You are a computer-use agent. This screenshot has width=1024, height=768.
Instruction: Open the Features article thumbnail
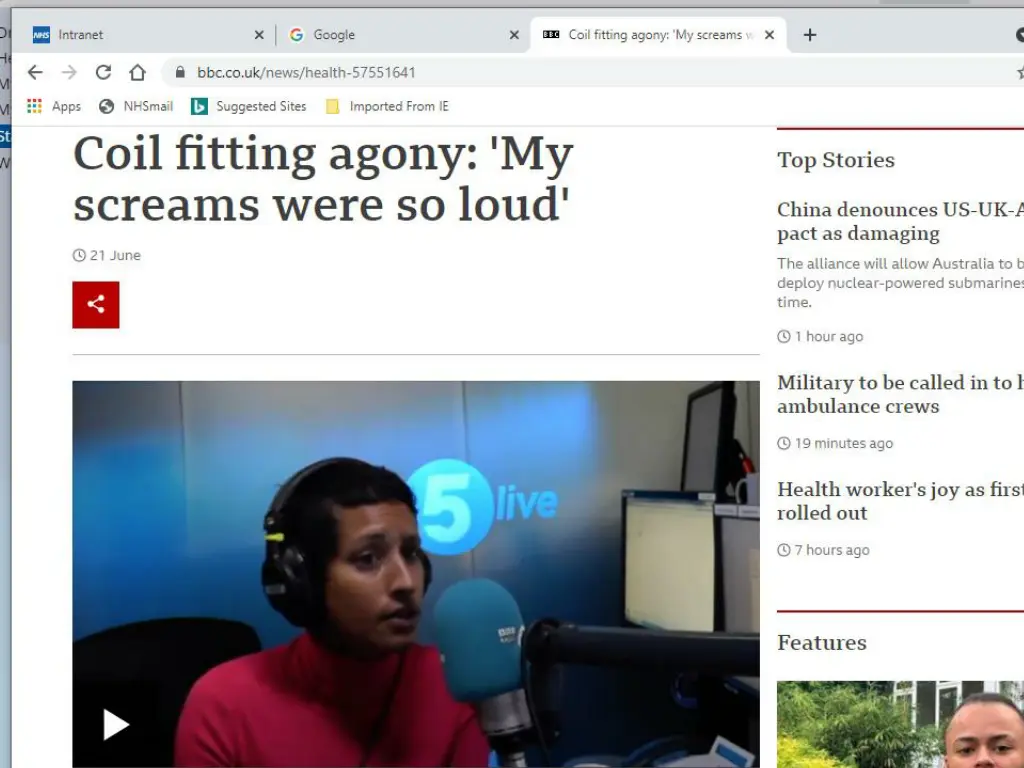(x=900, y=724)
